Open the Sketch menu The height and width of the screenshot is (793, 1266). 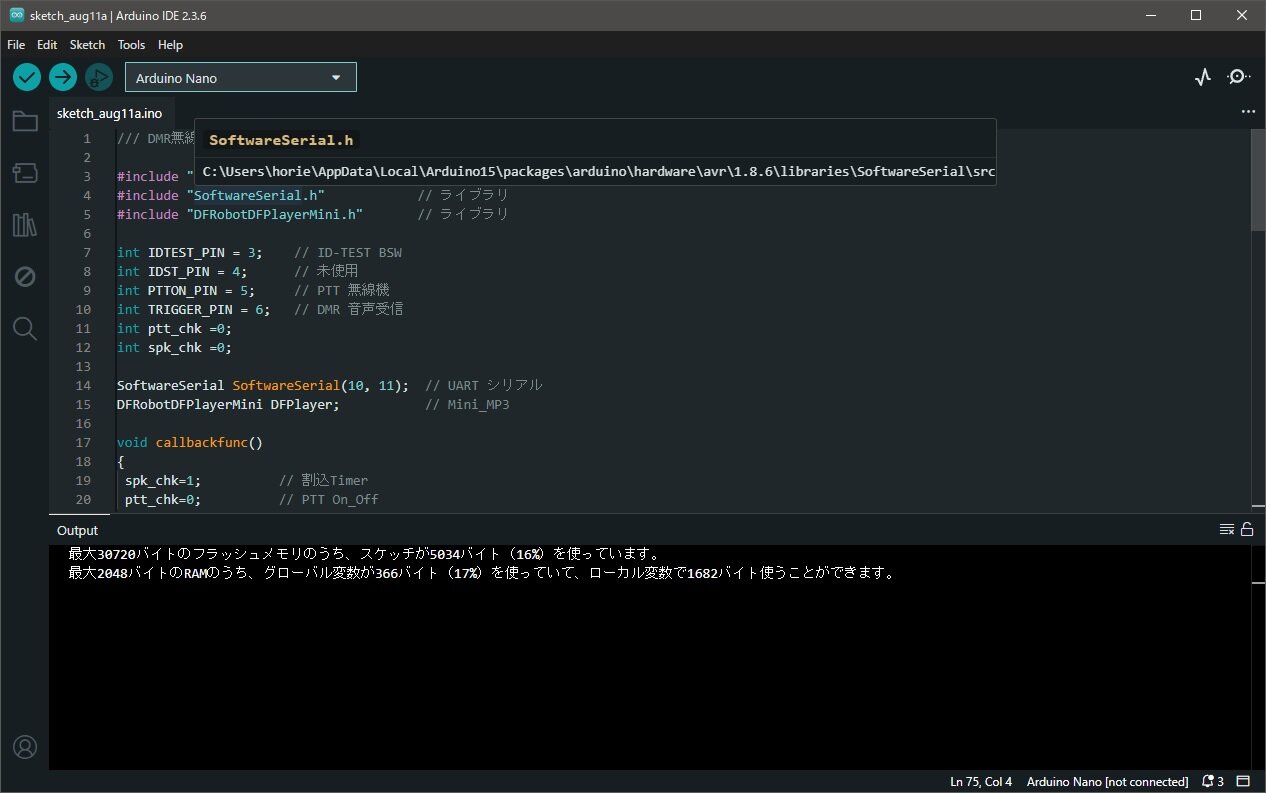(x=87, y=45)
